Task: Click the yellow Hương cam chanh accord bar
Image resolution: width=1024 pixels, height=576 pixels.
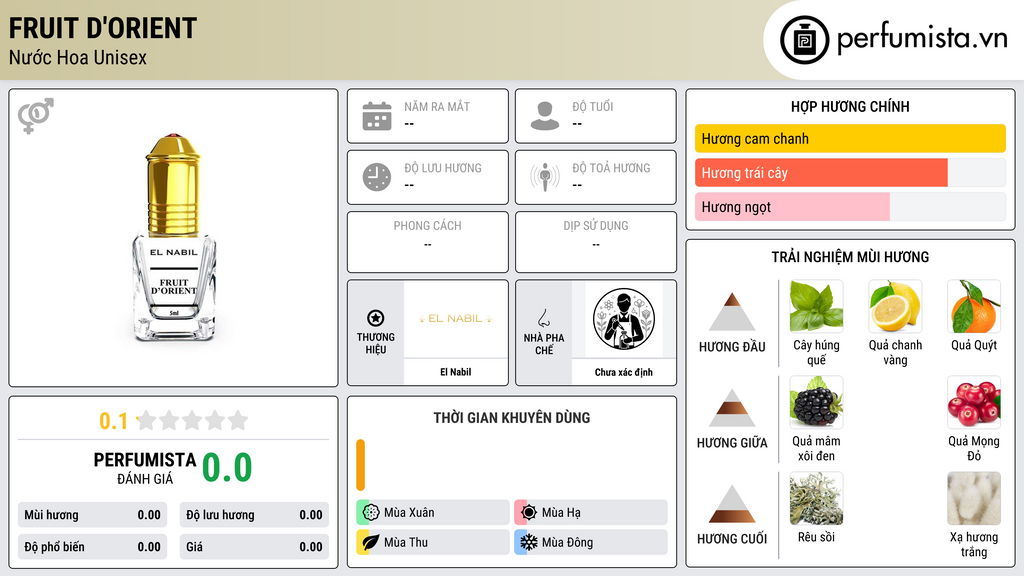Action: pos(850,138)
